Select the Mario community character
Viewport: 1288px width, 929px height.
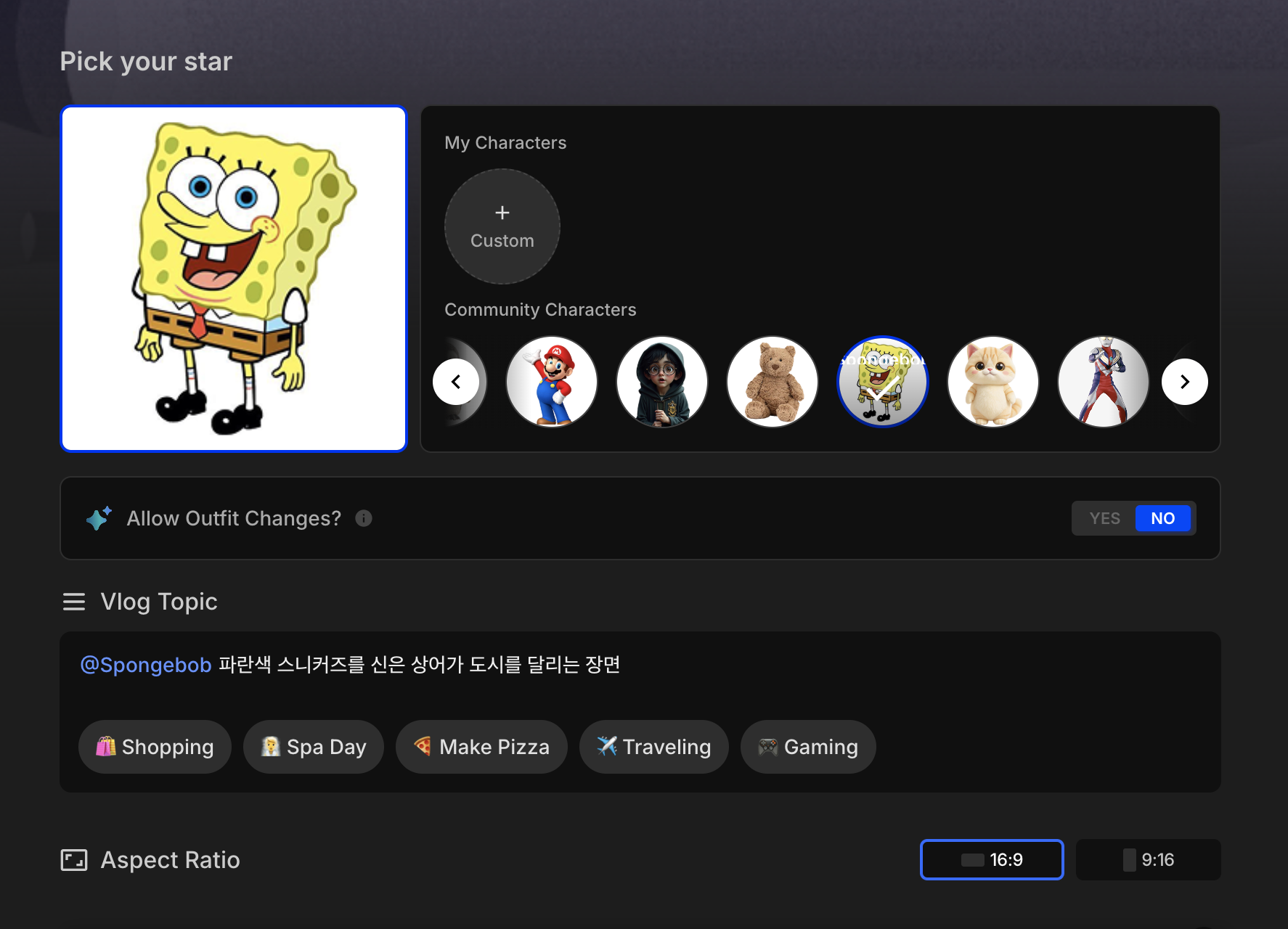click(x=552, y=382)
